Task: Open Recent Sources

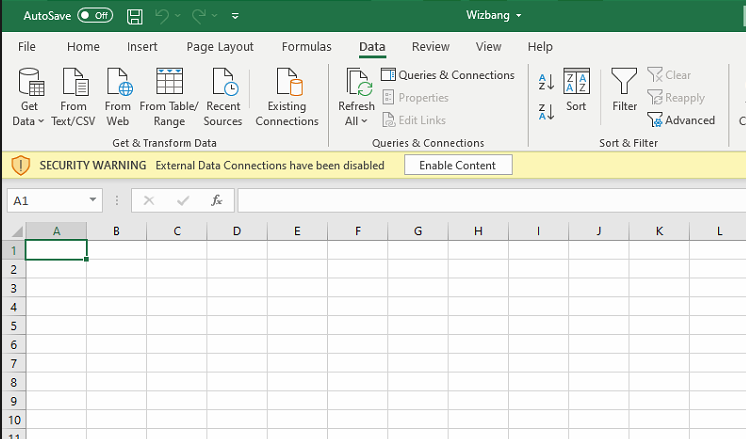Action: tap(223, 97)
